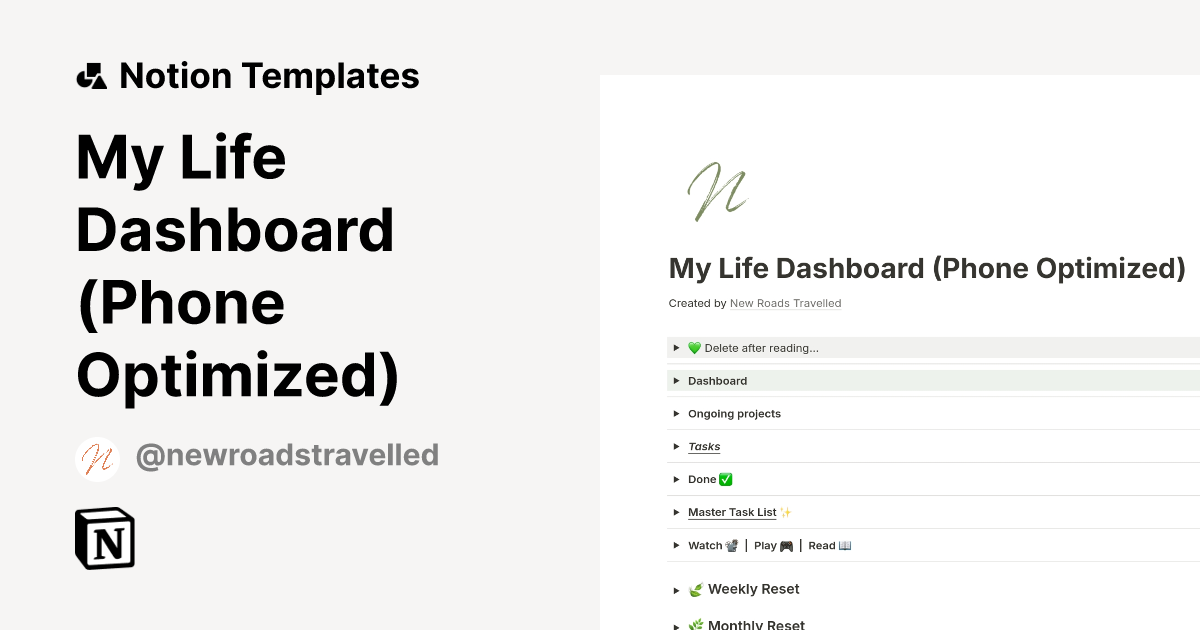Image resolution: width=1200 pixels, height=630 pixels.
Task: Click the Notion Templates logo icon
Action: [x=90, y=75]
